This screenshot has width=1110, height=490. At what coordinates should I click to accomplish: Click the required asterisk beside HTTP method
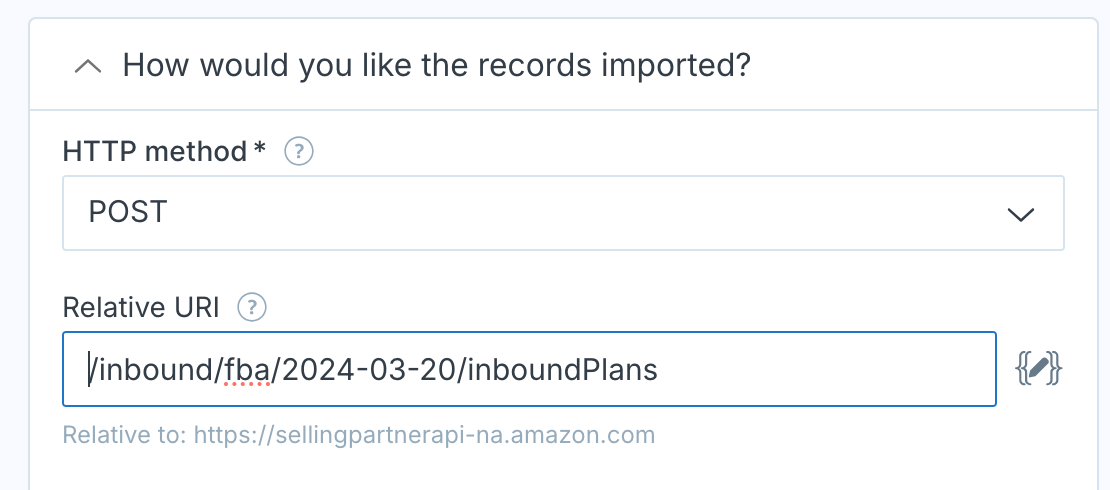[260, 148]
